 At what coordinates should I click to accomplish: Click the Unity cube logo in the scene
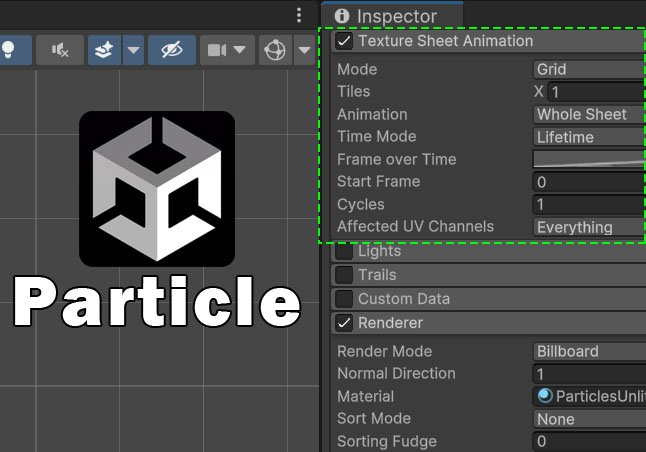click(157, 189)
